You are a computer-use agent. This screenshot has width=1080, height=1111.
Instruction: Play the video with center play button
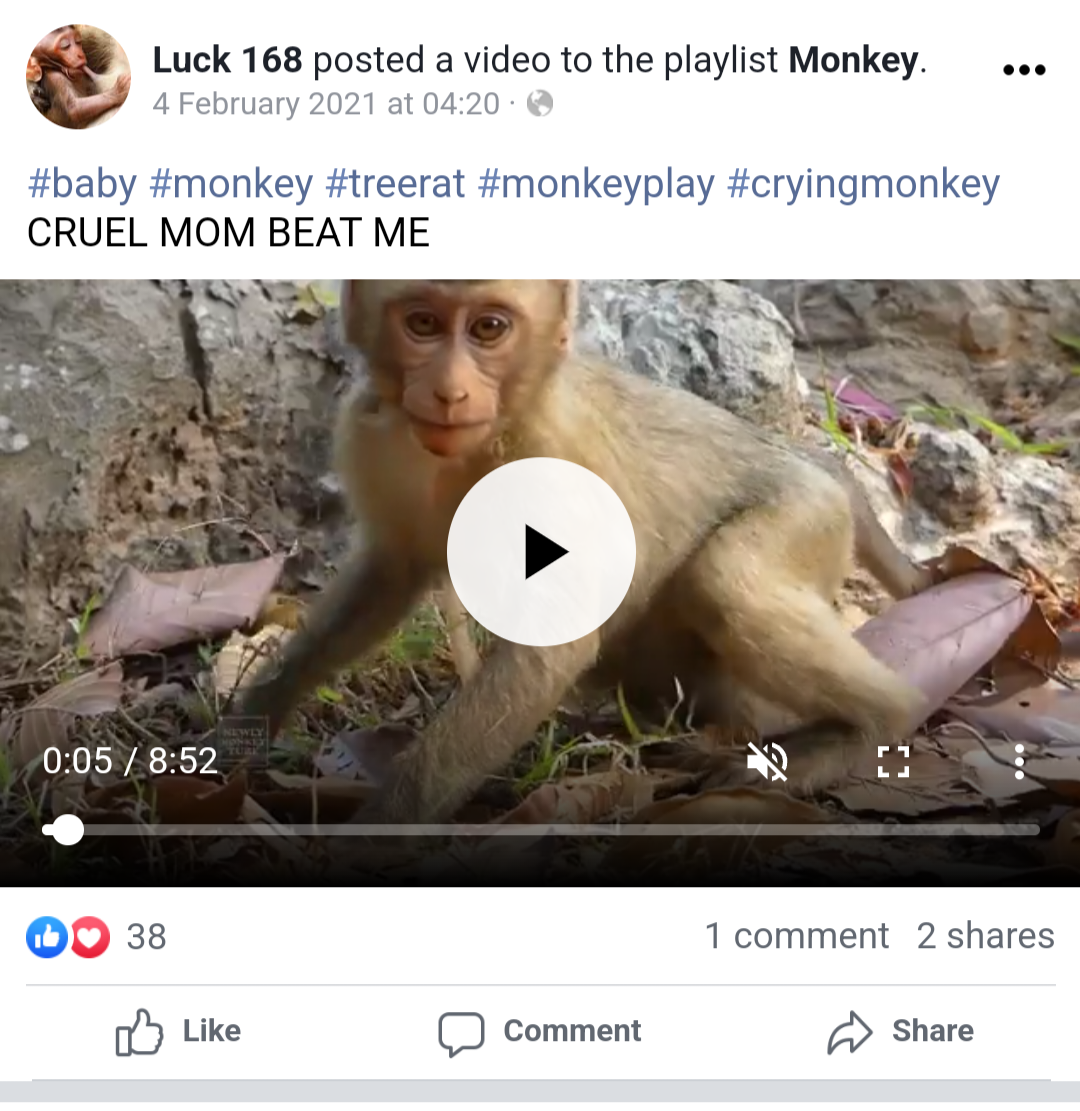[541, 551]
